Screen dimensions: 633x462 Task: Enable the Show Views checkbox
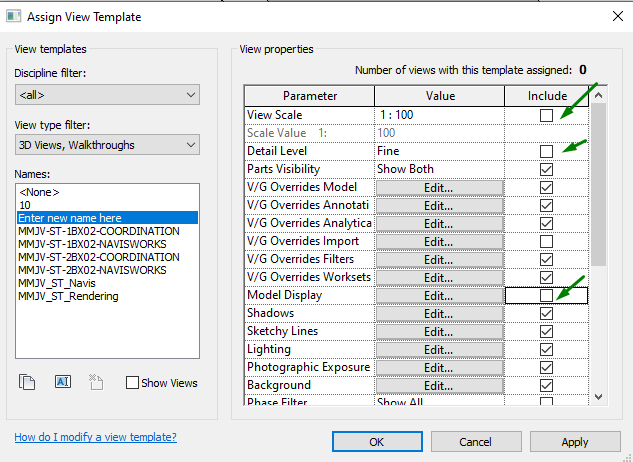(132, 383)
